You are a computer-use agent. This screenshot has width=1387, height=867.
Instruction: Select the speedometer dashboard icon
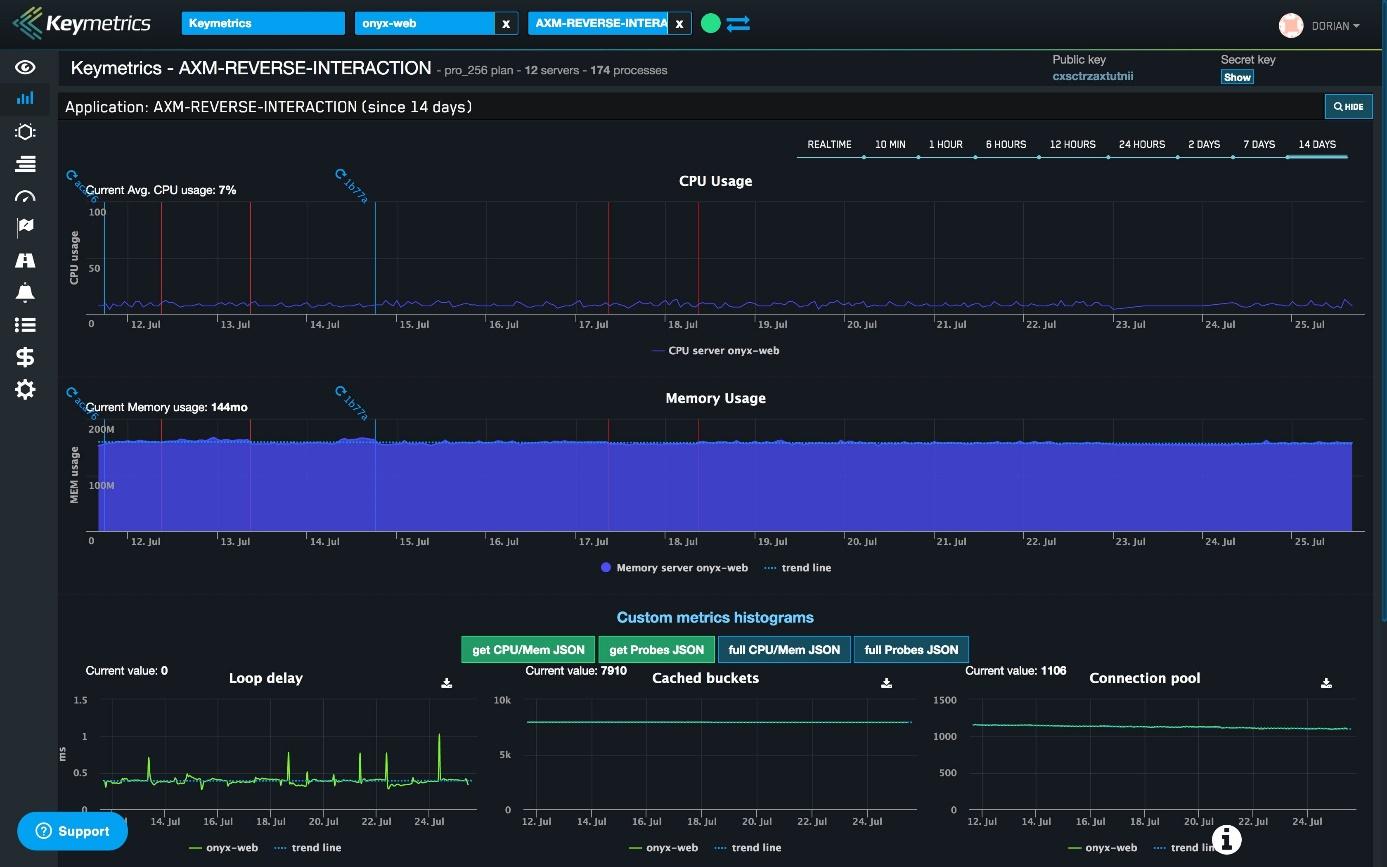[x=25, y=195]
